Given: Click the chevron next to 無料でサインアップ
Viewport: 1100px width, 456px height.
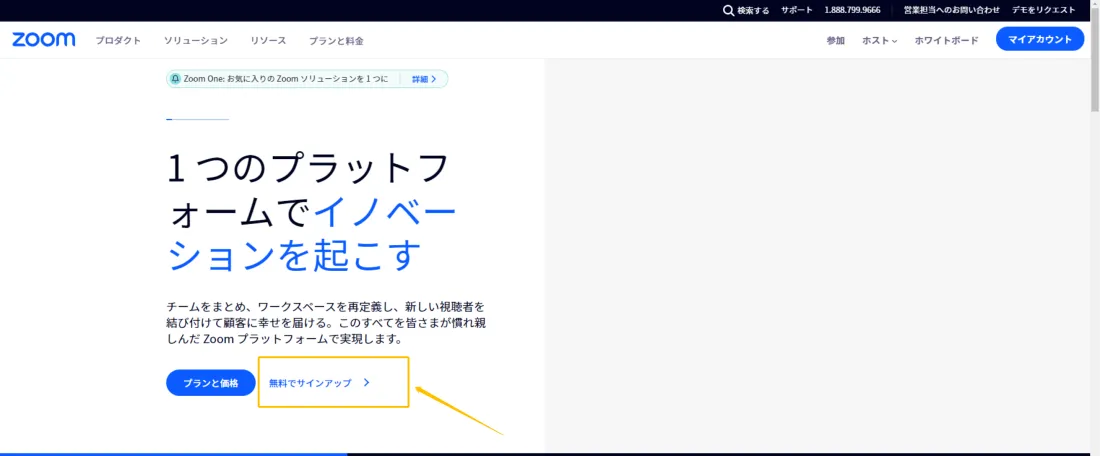Looking at the screenshot, I should point(366,383).
